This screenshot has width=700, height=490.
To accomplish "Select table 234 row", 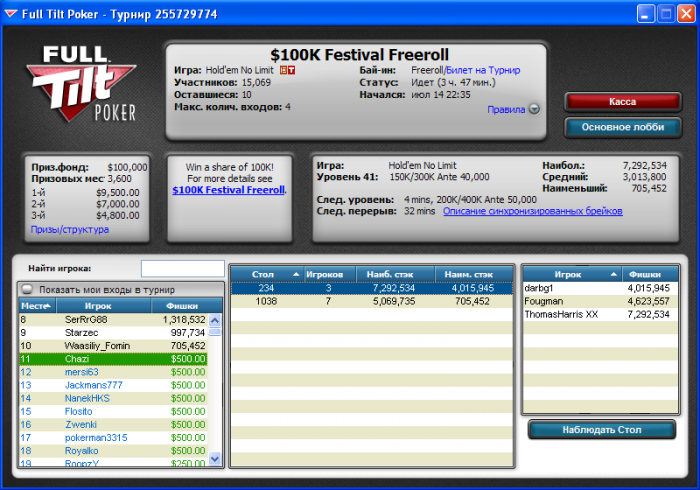I will 371,288.
